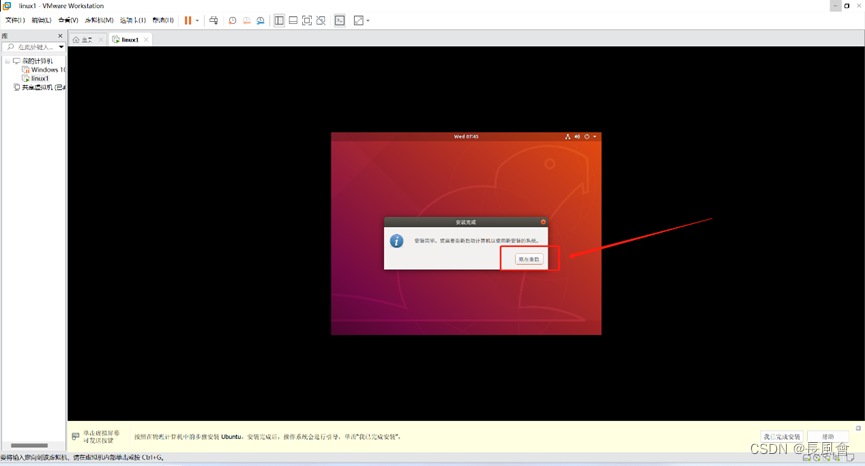Send Ctrl+Alt+Del to virtual machine
The width and height of the screenshot is (865, 466).
pyautogui.click(x=213, y=20)
